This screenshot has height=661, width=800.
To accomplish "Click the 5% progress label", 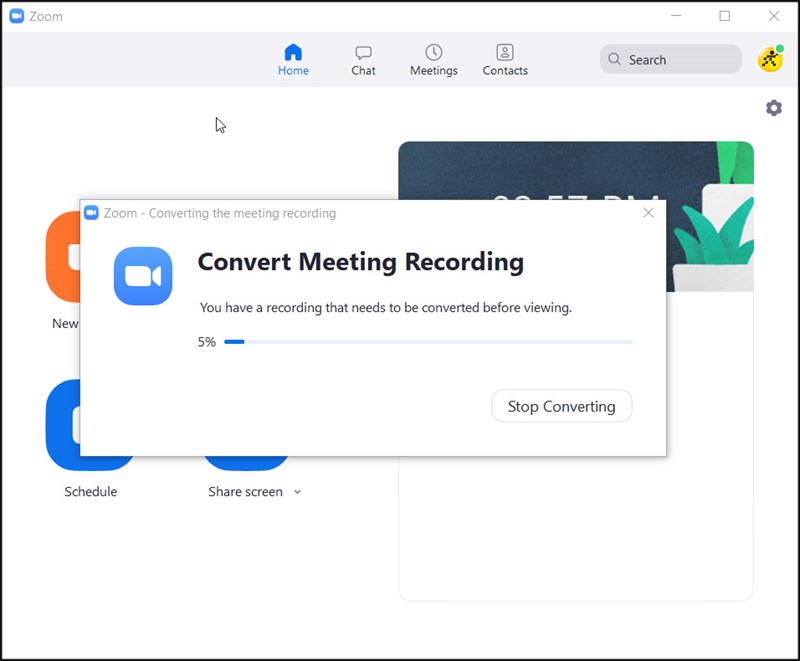I will (205, 341).
